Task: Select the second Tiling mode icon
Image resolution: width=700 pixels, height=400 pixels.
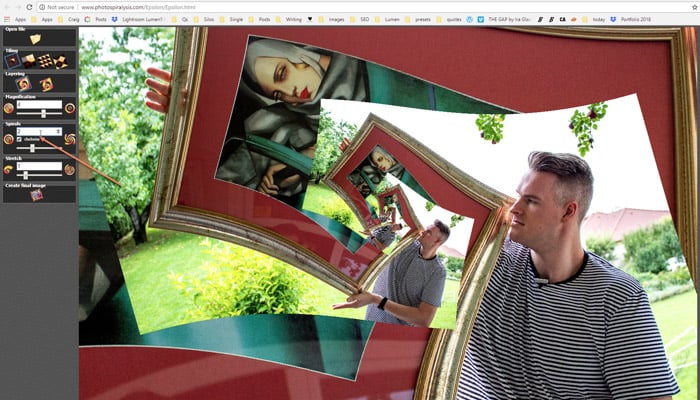Action: 29,61
